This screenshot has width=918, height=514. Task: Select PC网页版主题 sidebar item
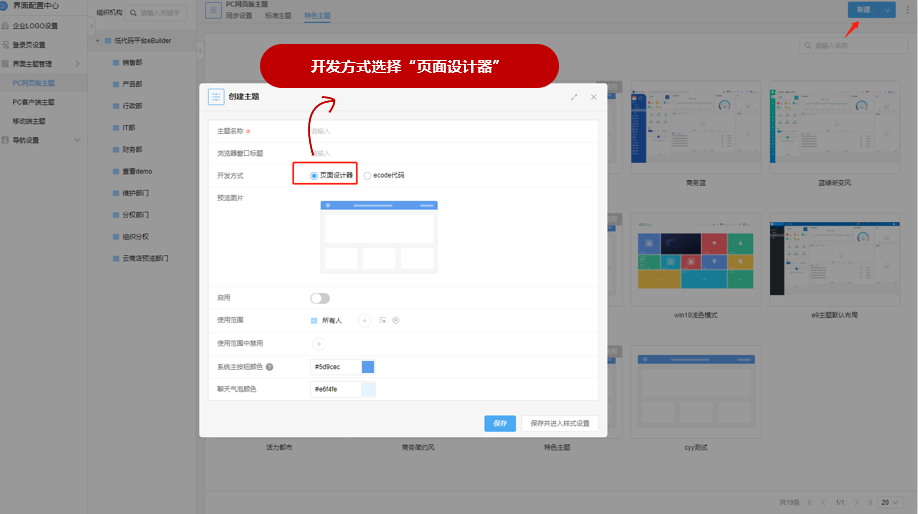coord(33,83)
